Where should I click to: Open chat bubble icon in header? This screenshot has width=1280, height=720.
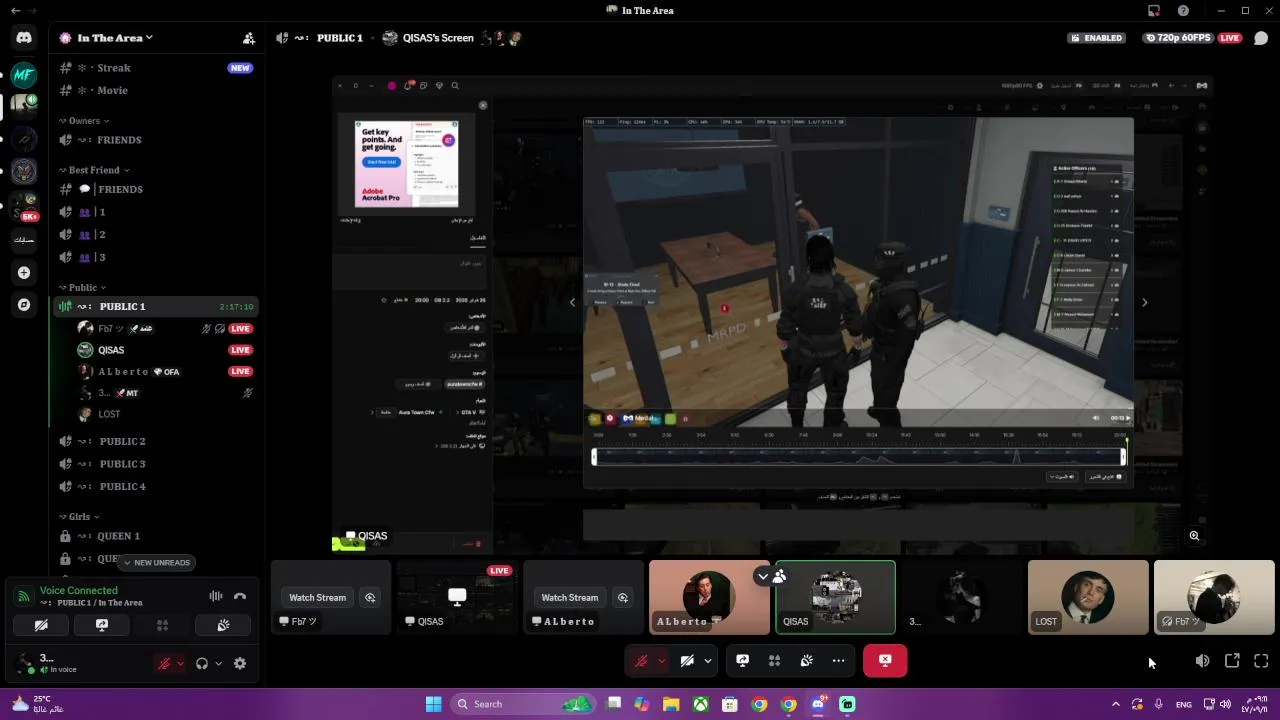[x=1261, y=38]
